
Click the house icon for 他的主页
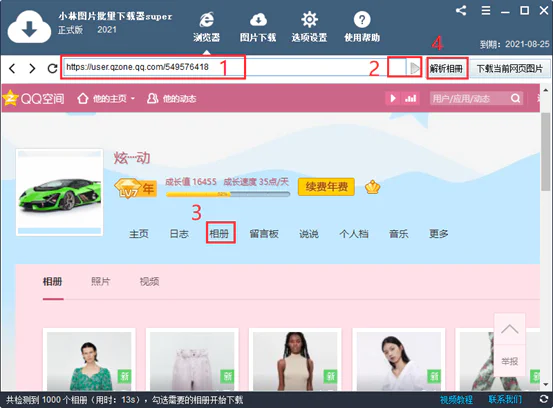point(83,98)
